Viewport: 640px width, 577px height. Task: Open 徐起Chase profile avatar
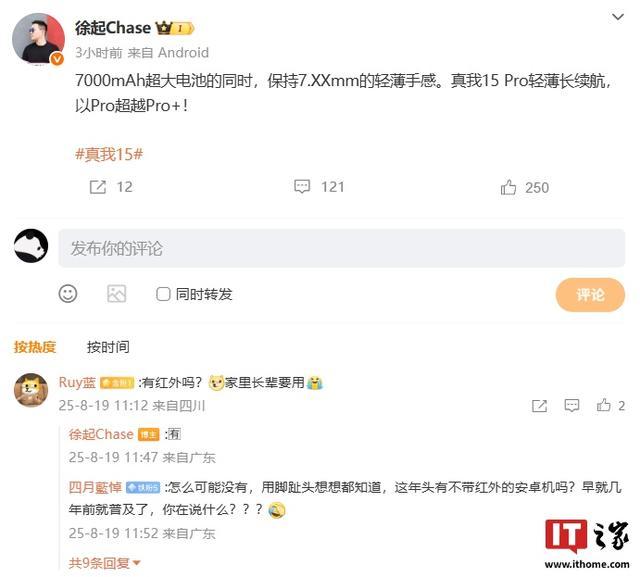pos(38,39)
